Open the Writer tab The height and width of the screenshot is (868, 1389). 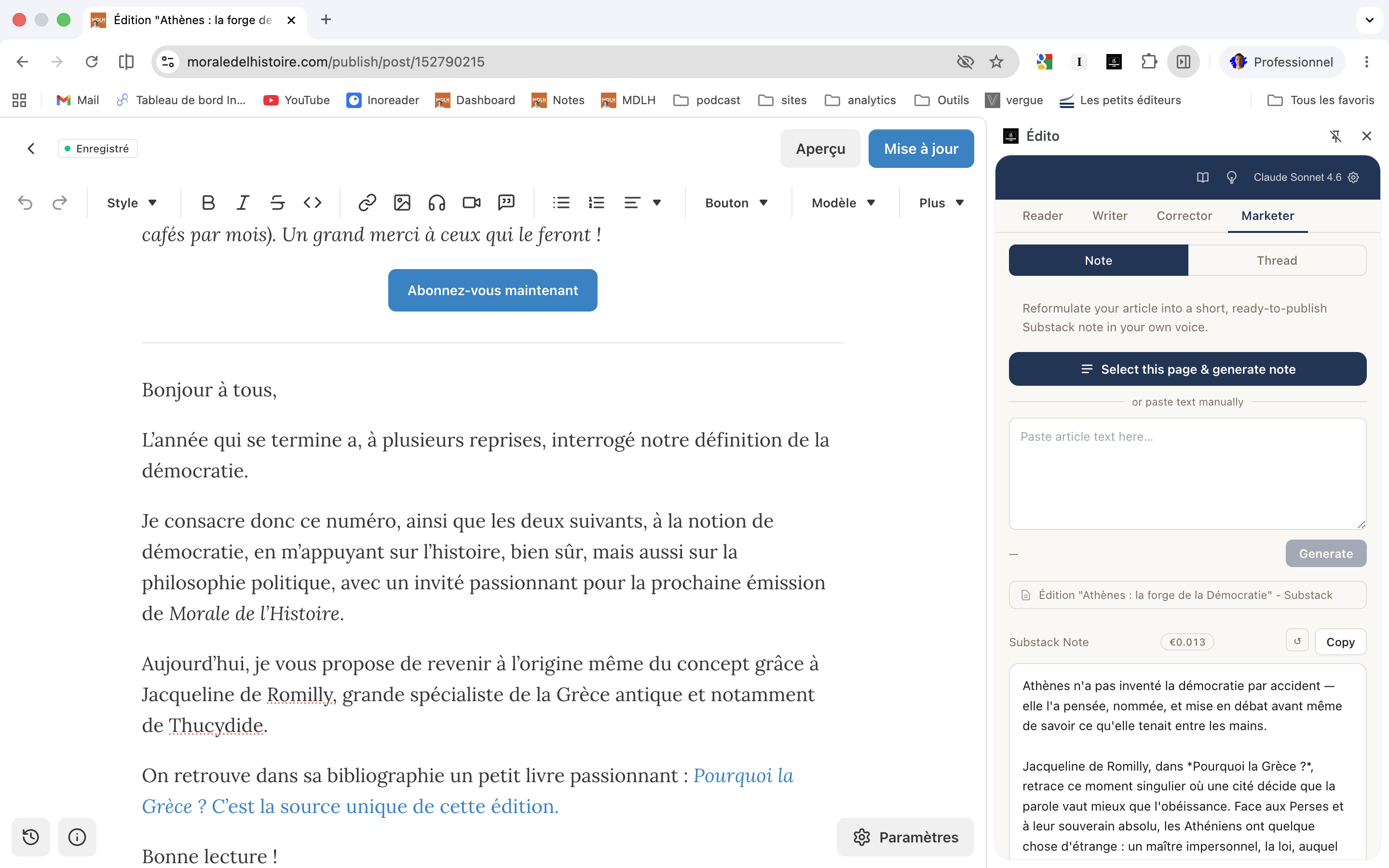click(1109, 216)
